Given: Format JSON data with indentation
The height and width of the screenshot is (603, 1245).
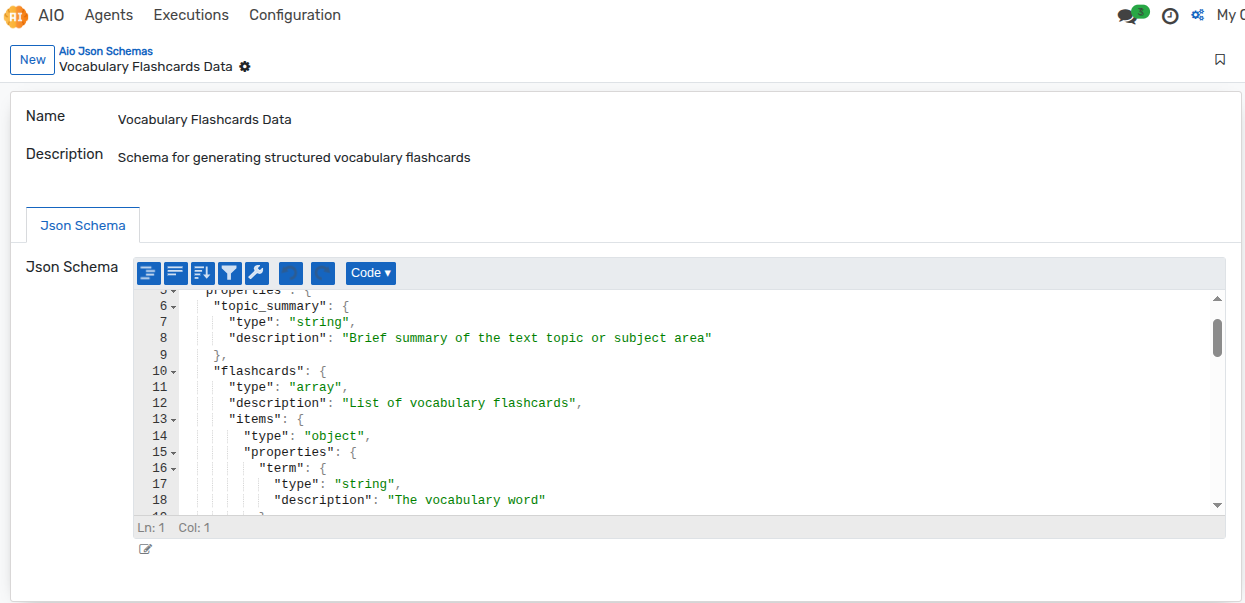Looking at the screenshot, I should pos(149,273).
